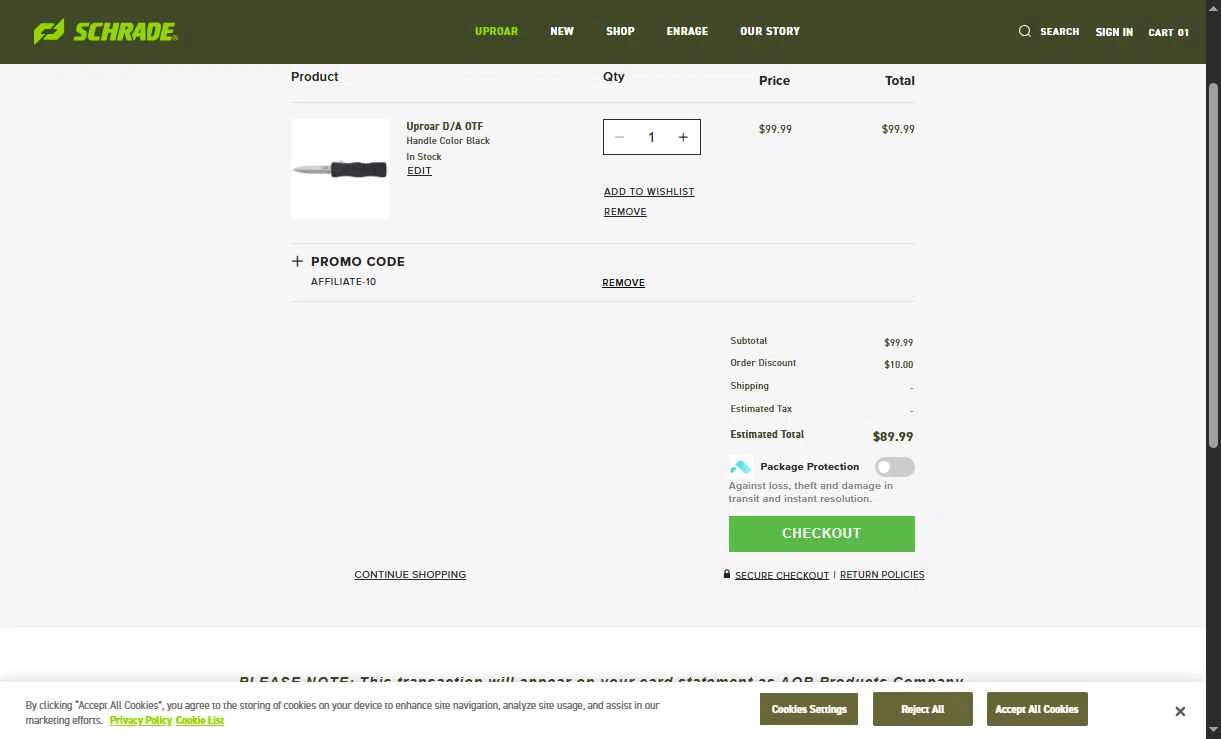Decrease quantity with minus button
The width and height of the screenshot is (1221, 739).
pyautogui.click(x=619, y=137)
